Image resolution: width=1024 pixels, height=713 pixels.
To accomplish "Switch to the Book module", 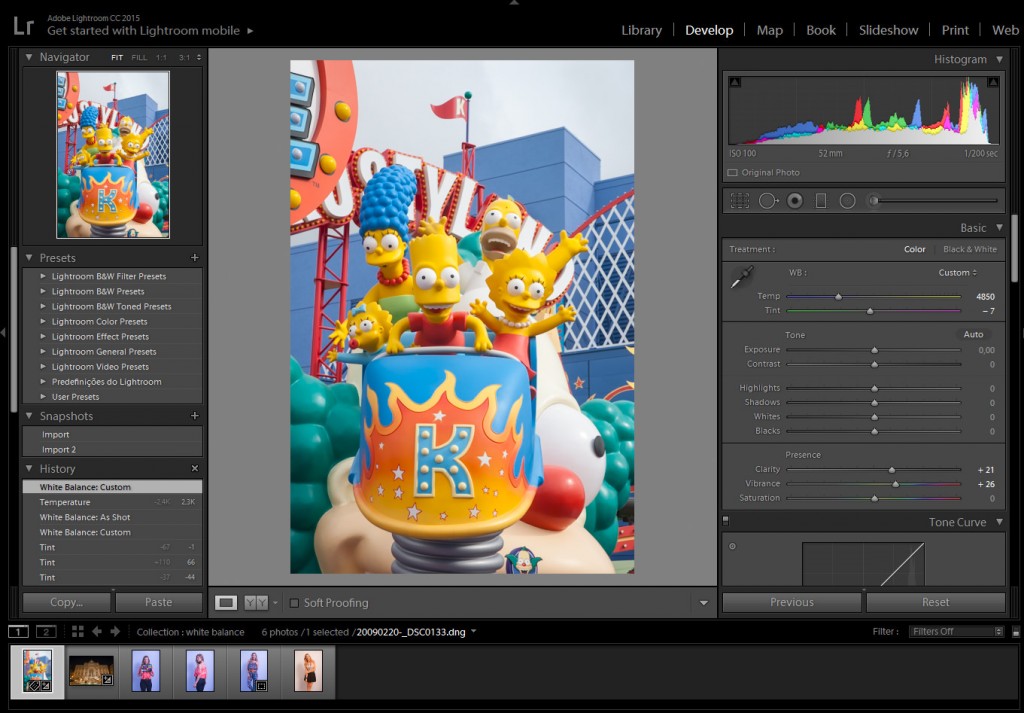I will click(x=821, y=30).
